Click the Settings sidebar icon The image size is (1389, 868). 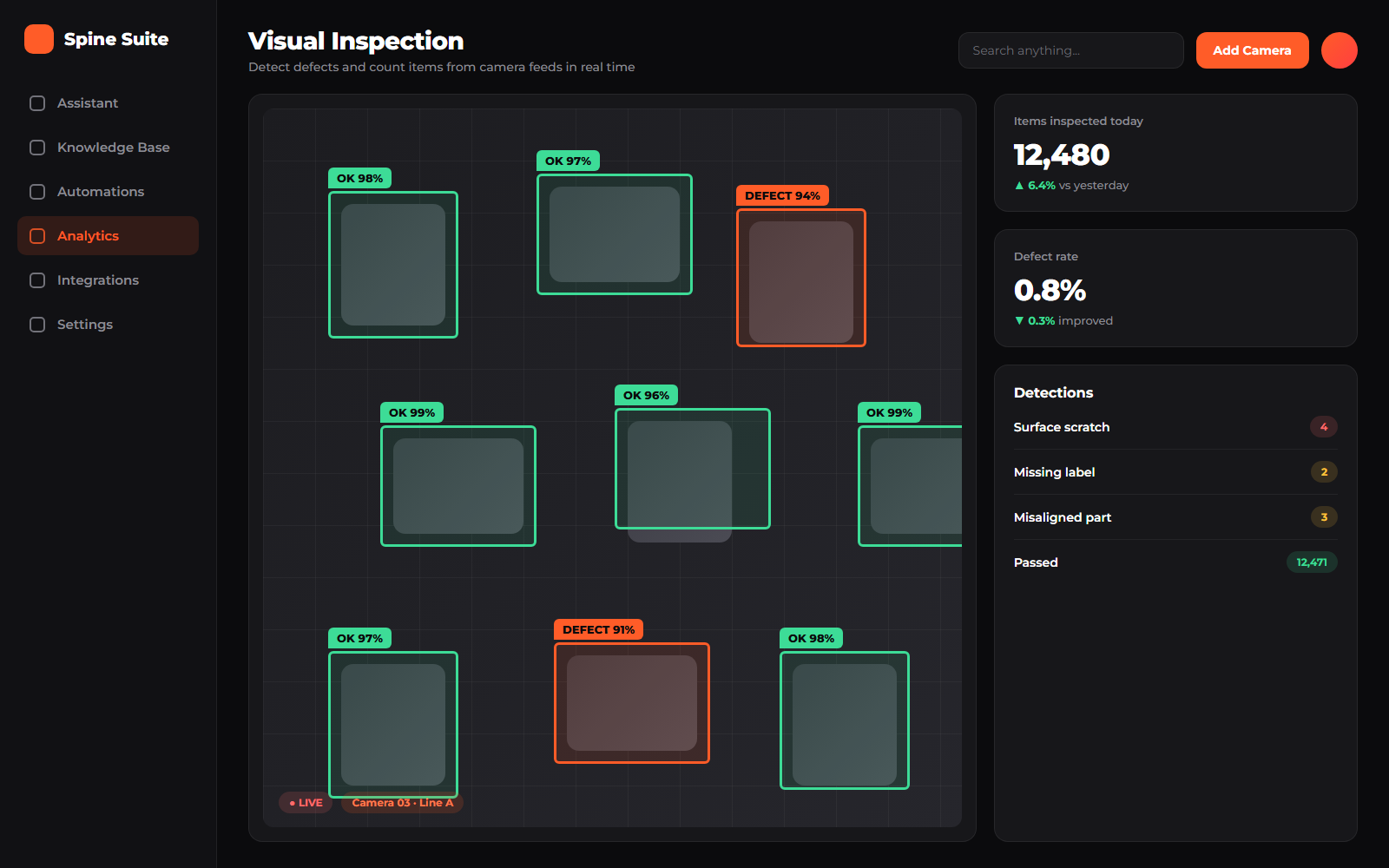tap(37, 325)
